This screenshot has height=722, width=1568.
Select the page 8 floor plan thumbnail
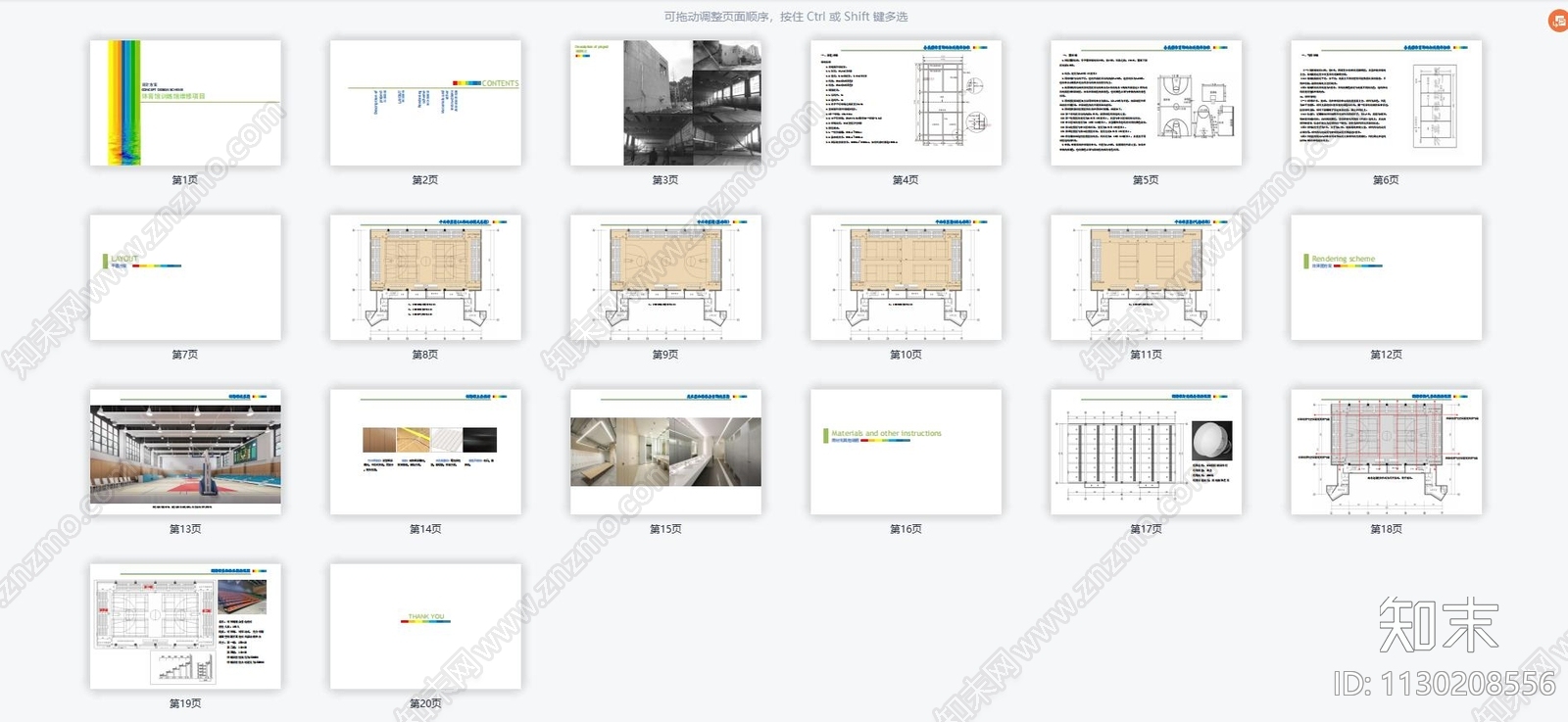tap(425, 278)
